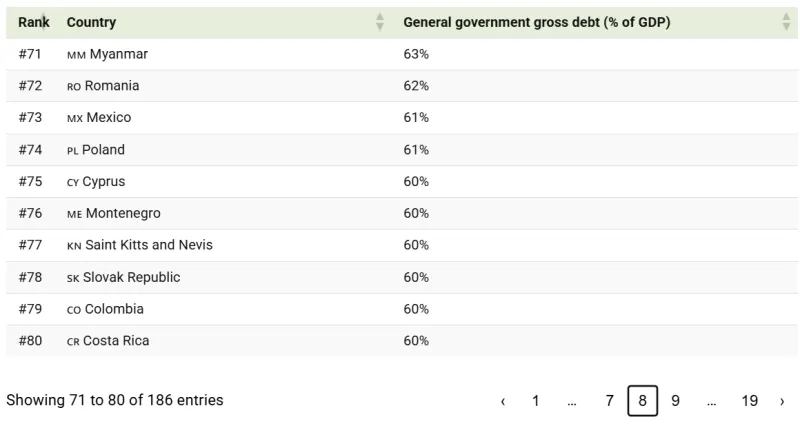Sort by General government gross debt arrows

tap(786, 22)
